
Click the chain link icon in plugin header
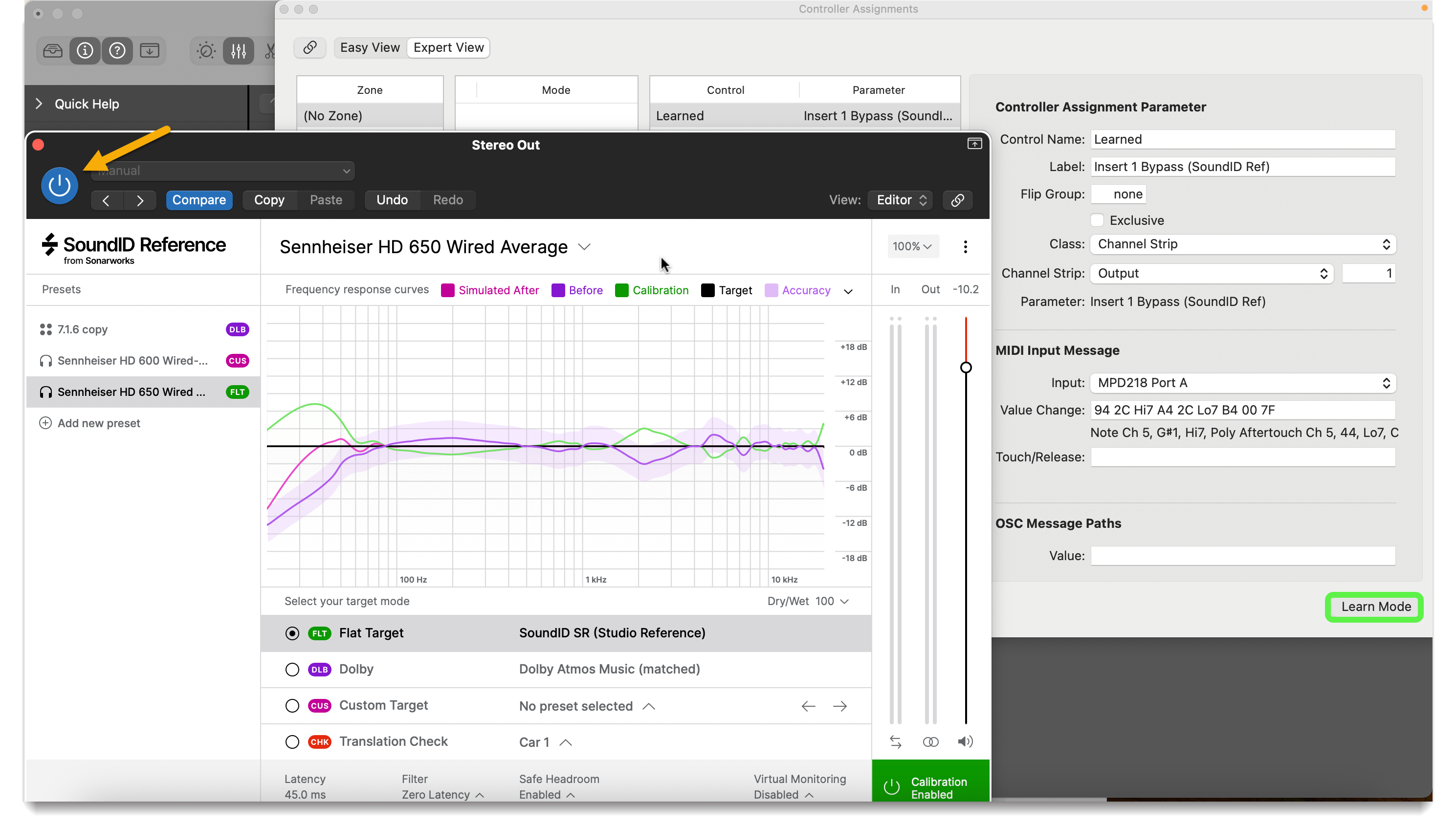pyautogui.click(x=957, y=200)
